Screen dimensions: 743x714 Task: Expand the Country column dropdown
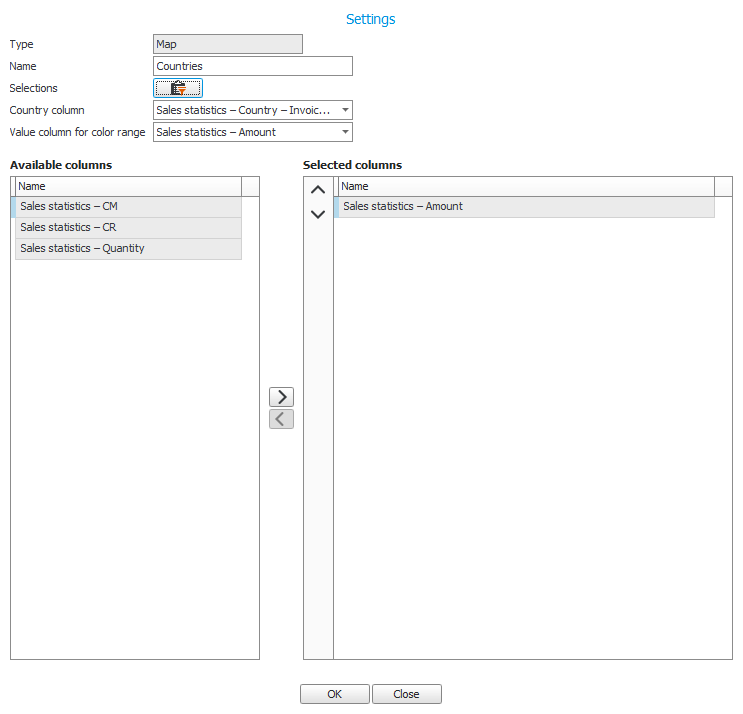point(344,110)
